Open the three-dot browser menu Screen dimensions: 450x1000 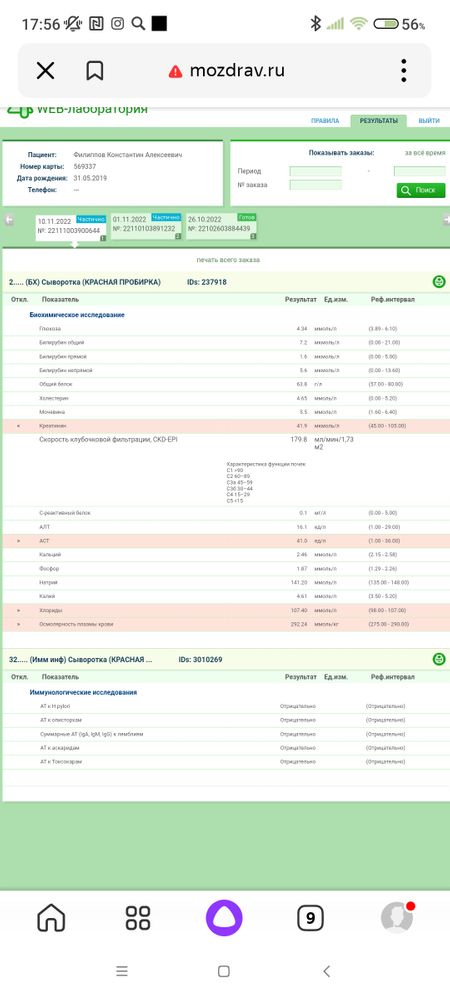[404, 70]
